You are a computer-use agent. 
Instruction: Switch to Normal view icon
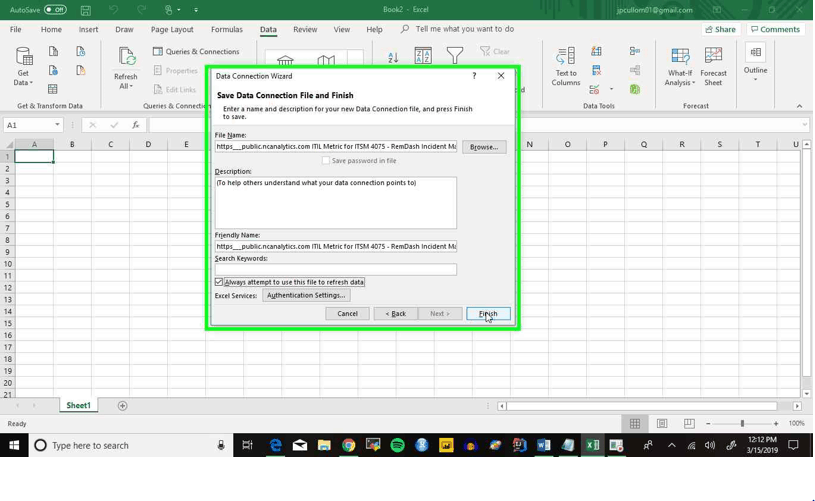tap(635, 424)
